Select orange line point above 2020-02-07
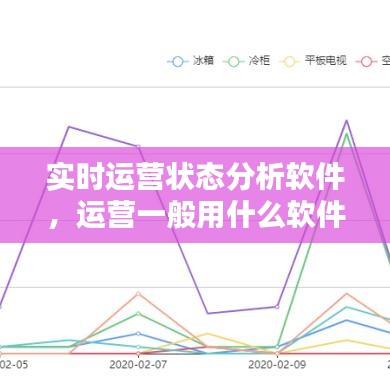Viewport: 390px width, 390px height. point(138,294)
